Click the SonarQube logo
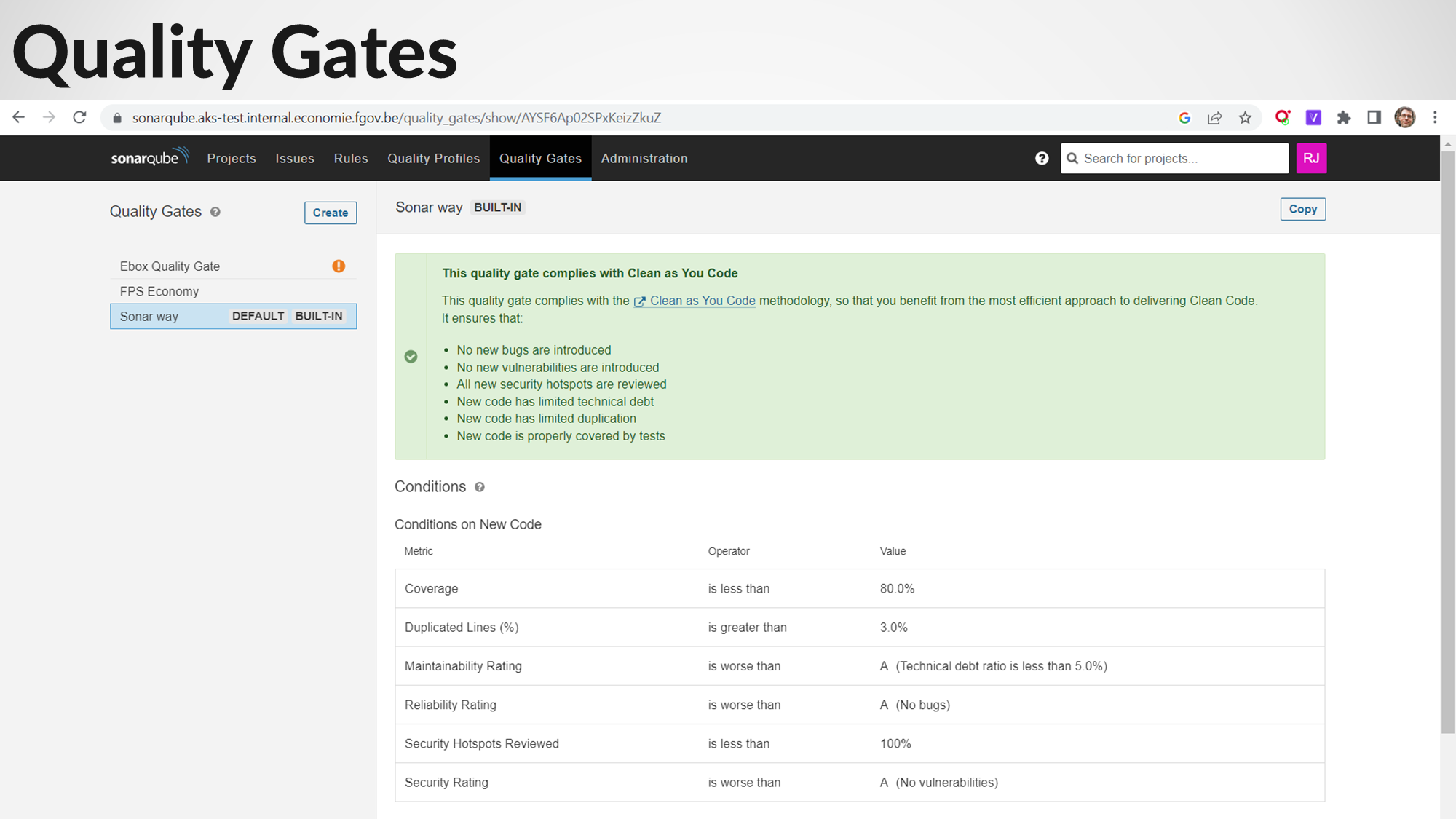The width and height of the screenshot is (1456, 819). [149, 157]
